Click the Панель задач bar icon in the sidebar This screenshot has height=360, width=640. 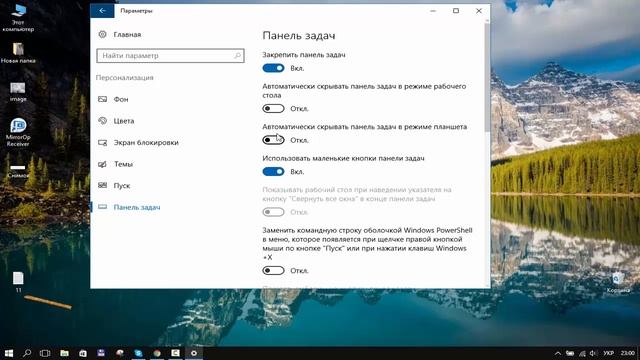(x=102, y=207)
